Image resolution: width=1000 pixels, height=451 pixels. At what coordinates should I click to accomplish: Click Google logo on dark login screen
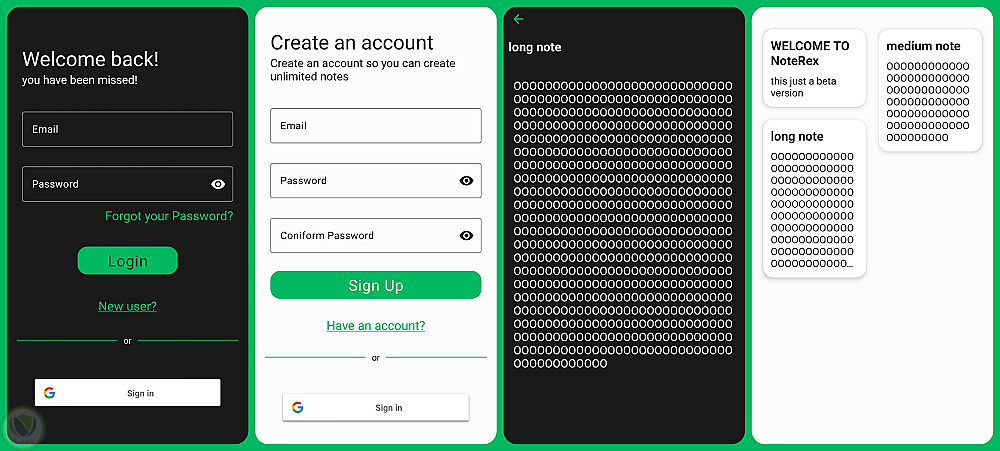pos(49,393)
